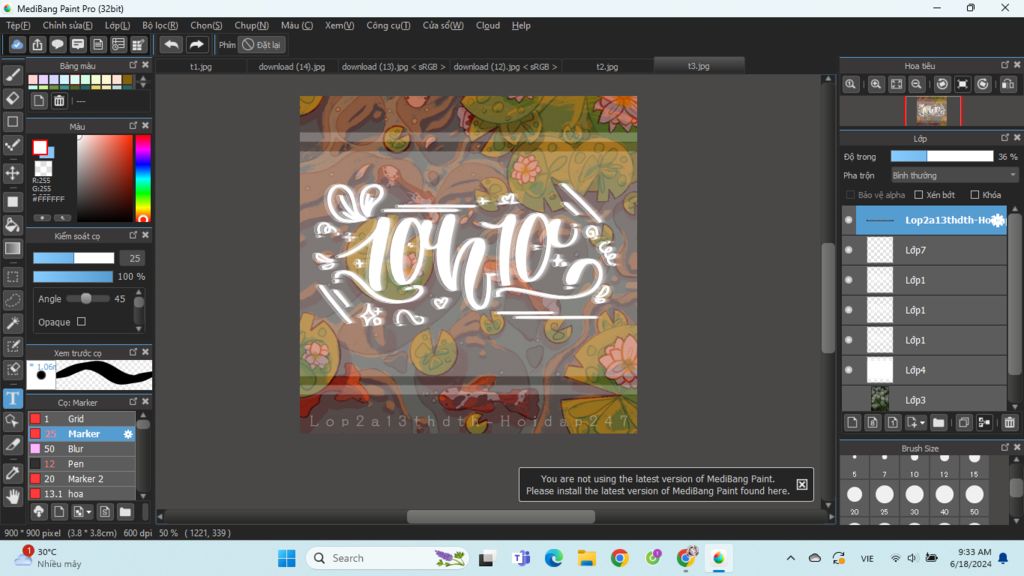Click the brush size 25 input
This screenshot has width=1024, height=576.
[x=134, y=258]
